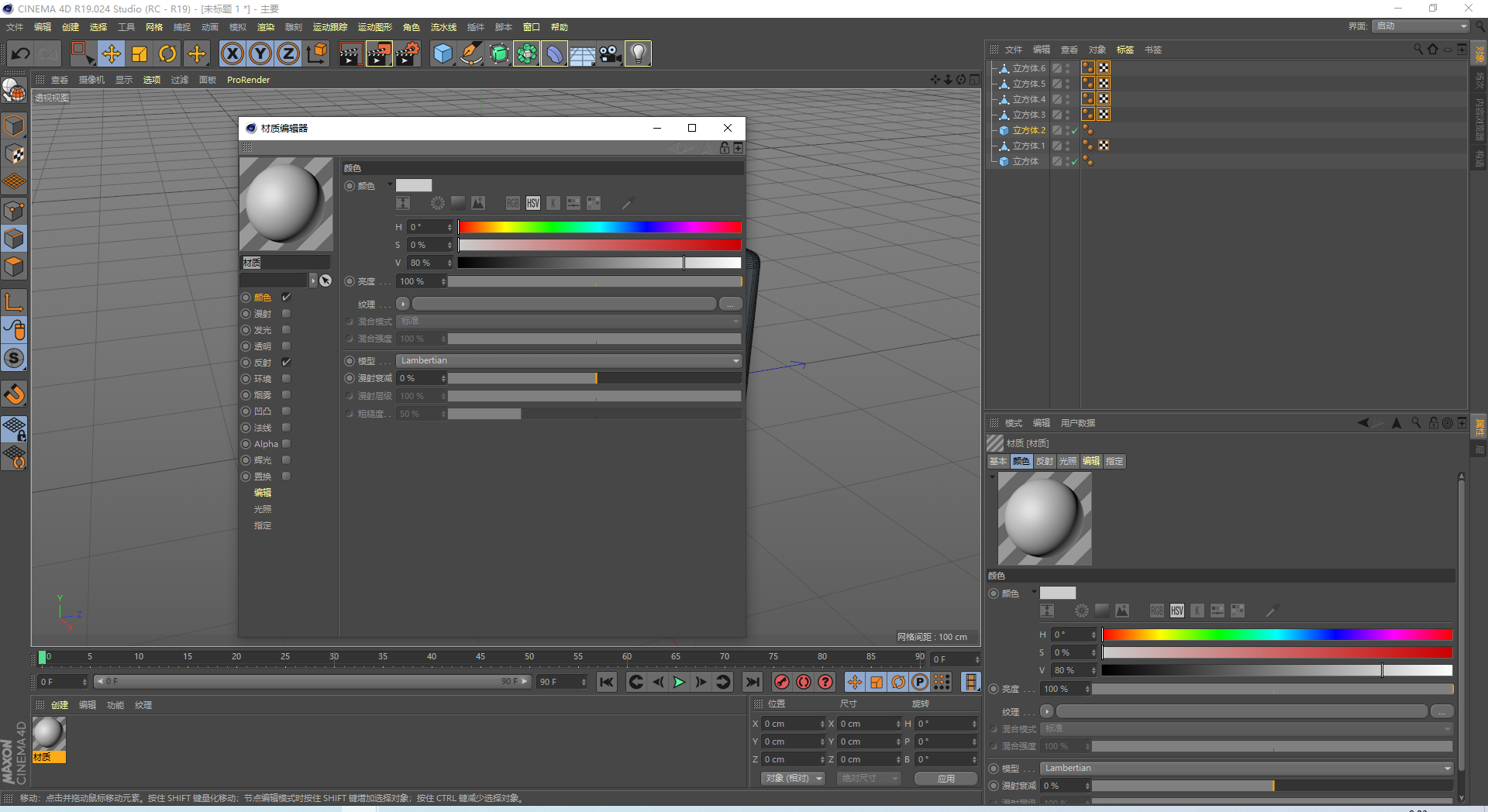Click the hue spectrum slider in material editor
This screenshot has height=812, width=1488.
(x=600, y=227)
